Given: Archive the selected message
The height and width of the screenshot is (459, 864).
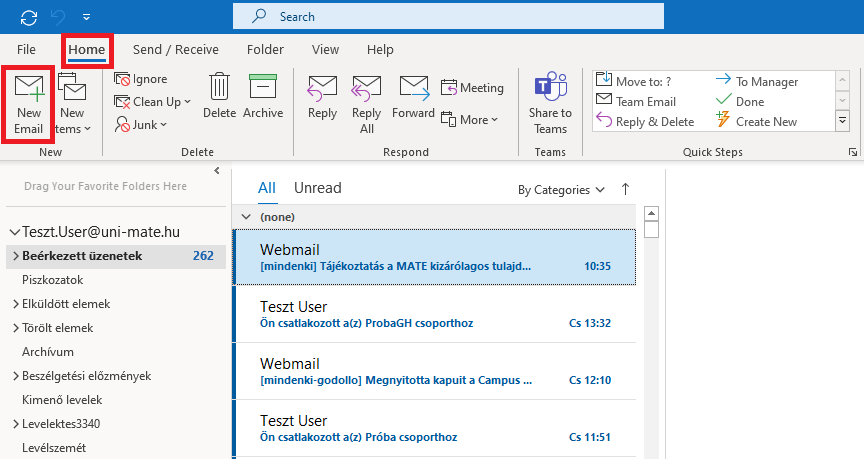Looking at the screenshot, I should click(x=263, y=96).
